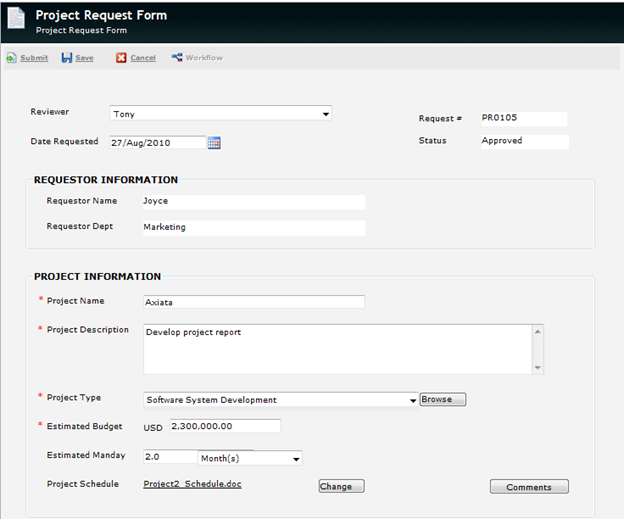Click the Requestor Name label
The image size is (624, 520).
coord(82,201)
